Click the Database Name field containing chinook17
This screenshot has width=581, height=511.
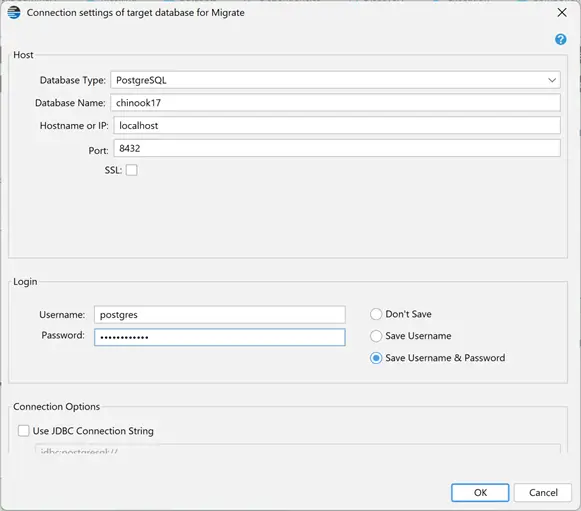coord(335,103)
